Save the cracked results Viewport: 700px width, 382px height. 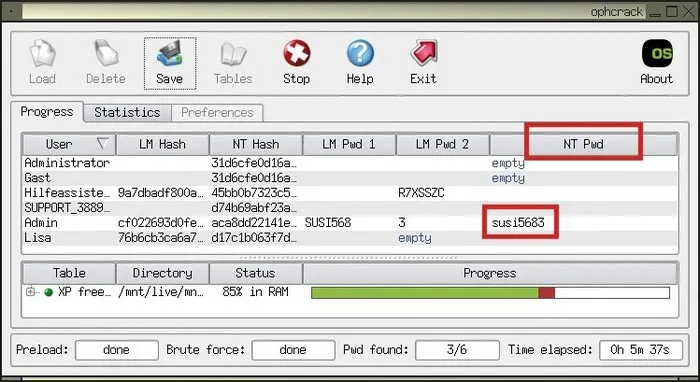[170, 63]
